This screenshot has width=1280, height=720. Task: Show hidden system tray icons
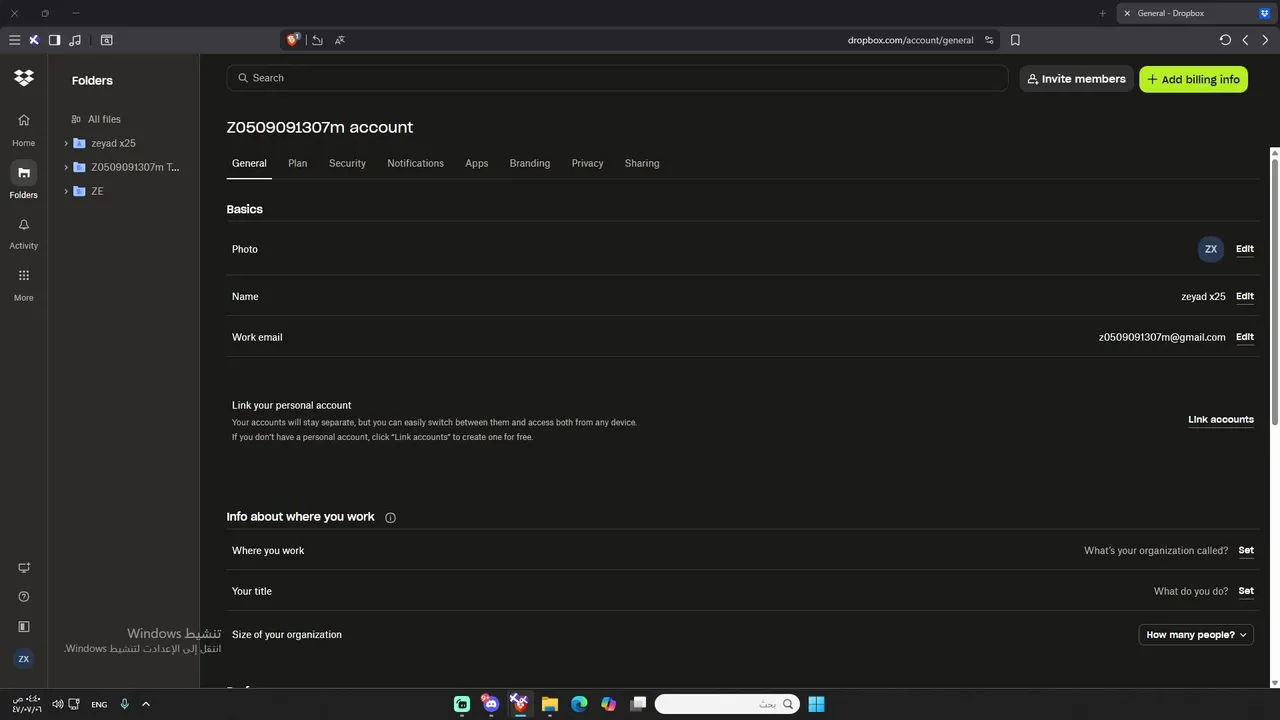click(146, 704)
